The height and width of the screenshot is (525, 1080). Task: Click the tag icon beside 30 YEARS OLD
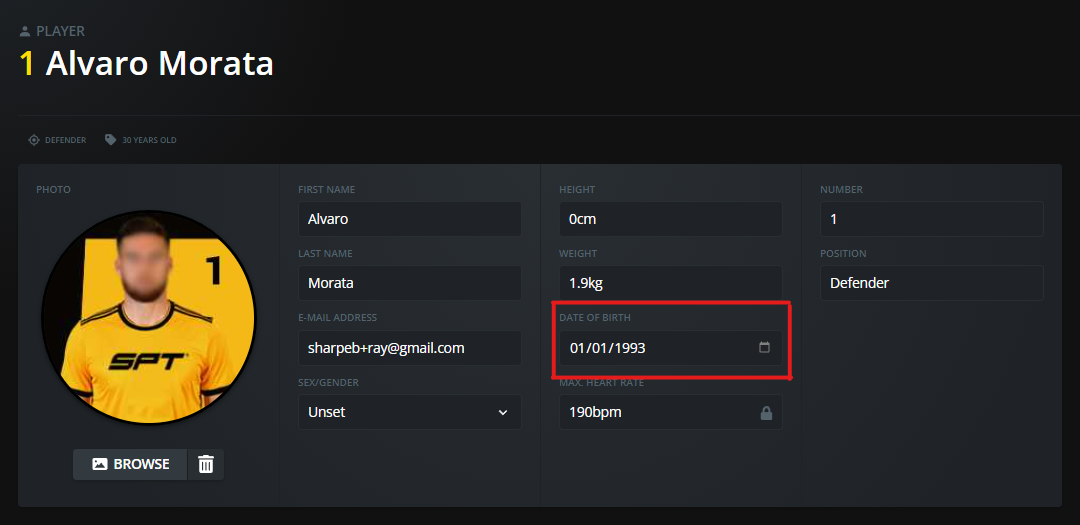click(x=110, y=140)
